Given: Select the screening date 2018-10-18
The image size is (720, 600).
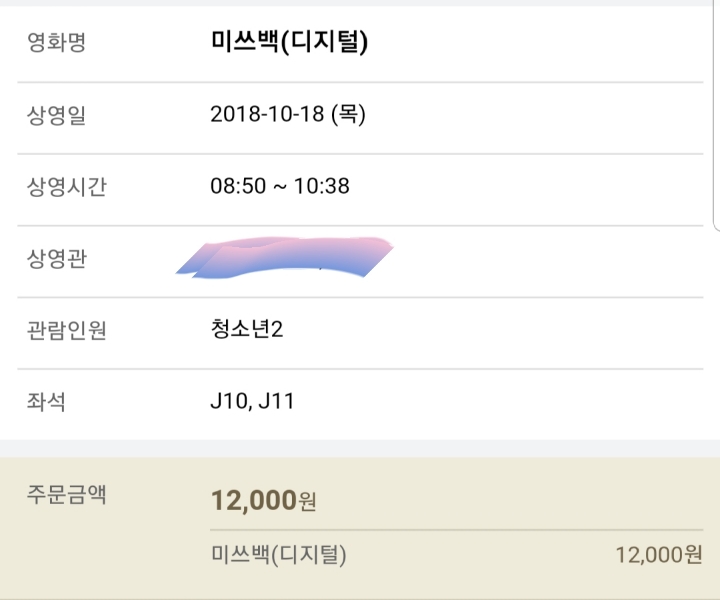Looking at the screenshot, I should [267, 113].
